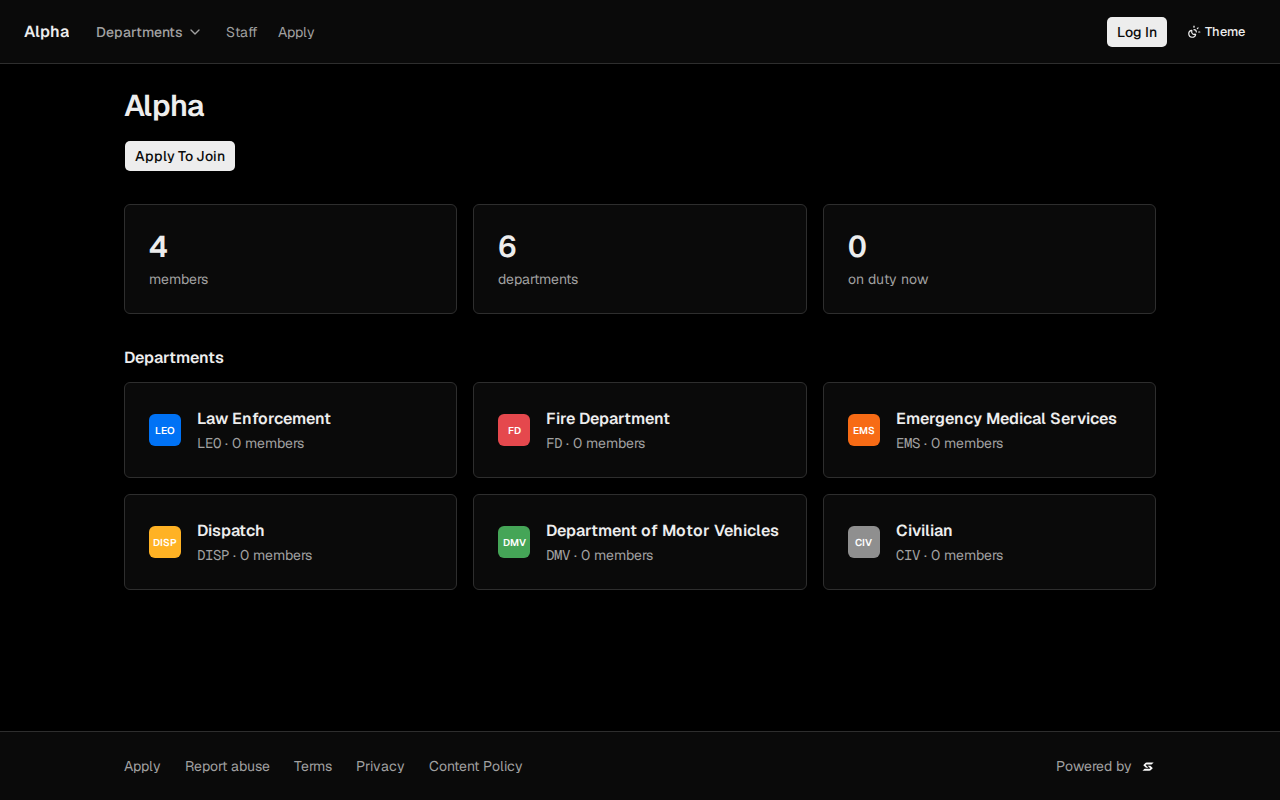The height and width of the screenshot is (800, 1280).
Task: Expand the Departments dropdown menu
Action: (148, 32)
